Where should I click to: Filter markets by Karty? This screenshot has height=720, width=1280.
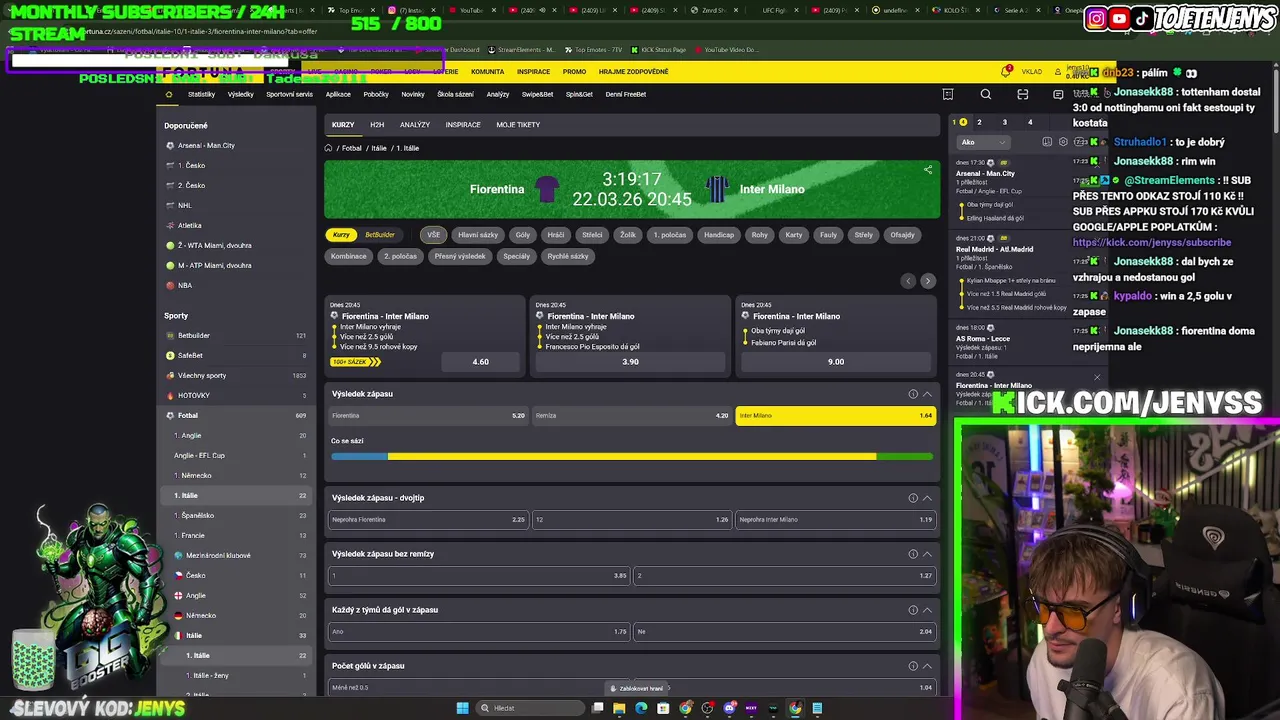pos(794,235)
